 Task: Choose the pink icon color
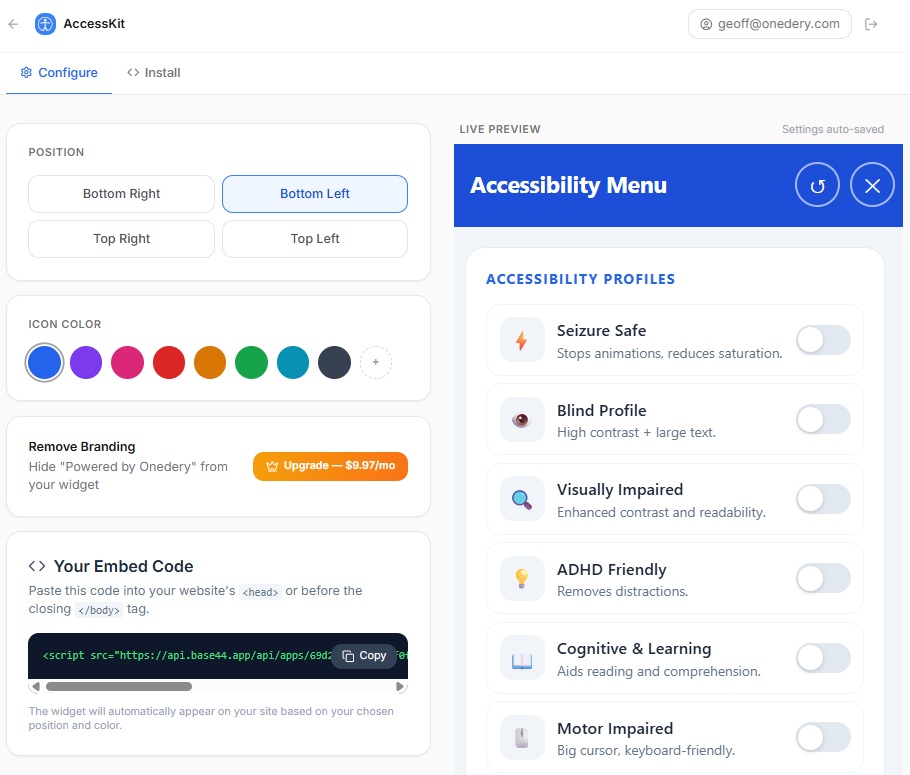tap(127, 362)
